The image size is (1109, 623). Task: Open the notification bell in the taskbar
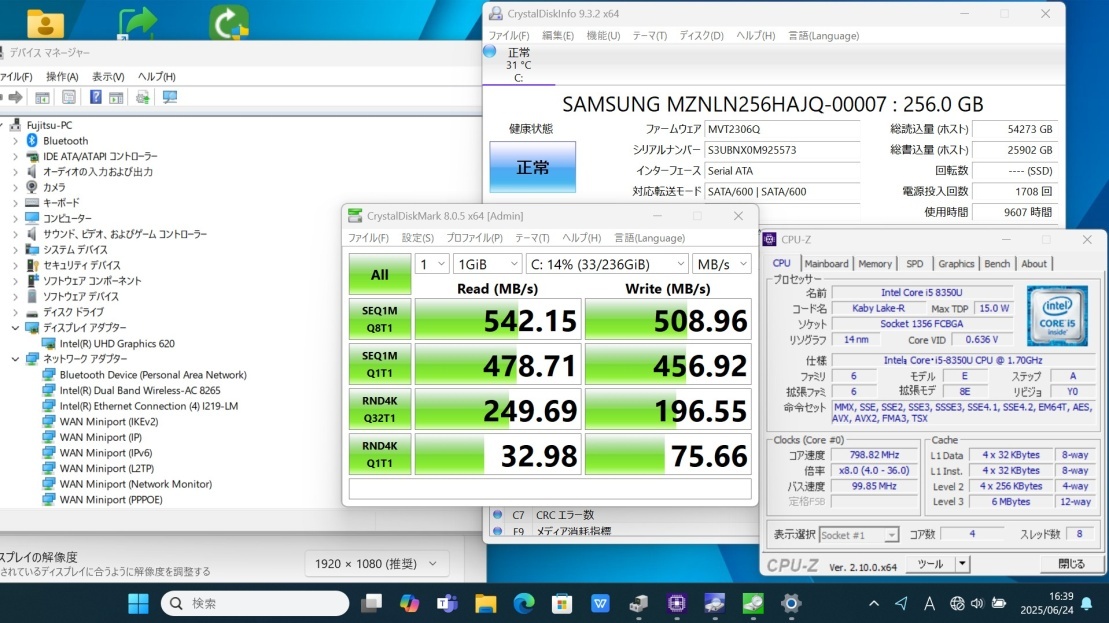[x=1087, y=603]
